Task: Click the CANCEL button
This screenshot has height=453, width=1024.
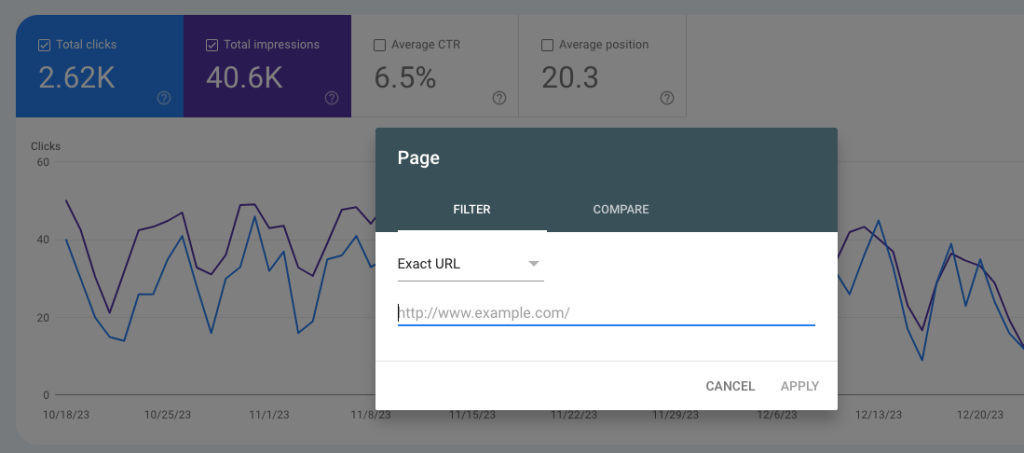Action: click(x=730, y=386)
